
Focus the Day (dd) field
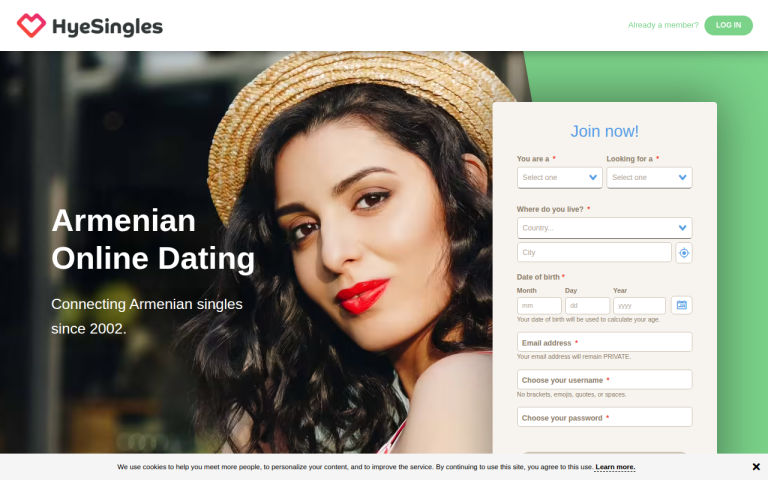[587, 306]
